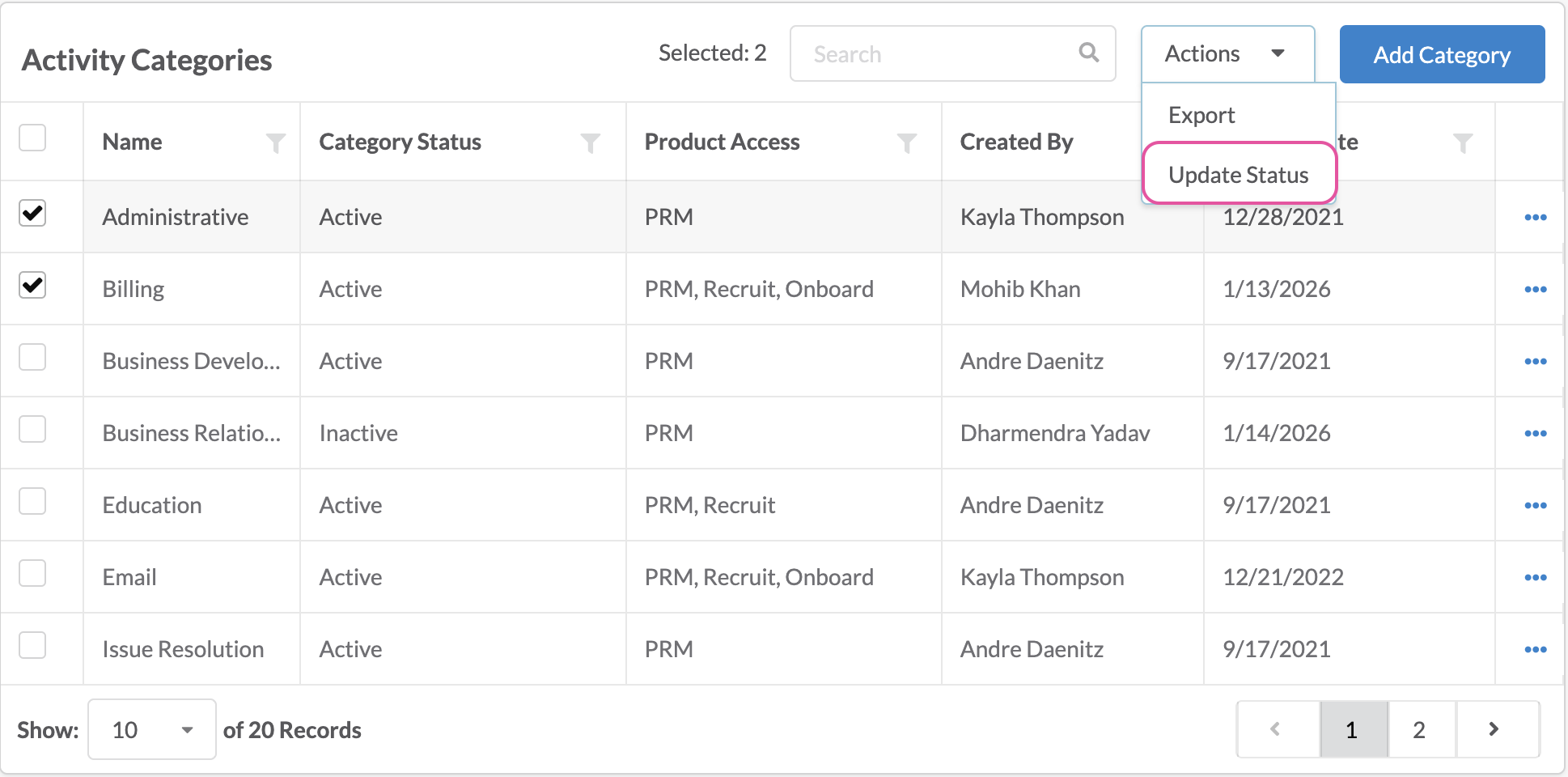
Task: Uncheck the Administrative category checkbox
Action: pos(32,214)
